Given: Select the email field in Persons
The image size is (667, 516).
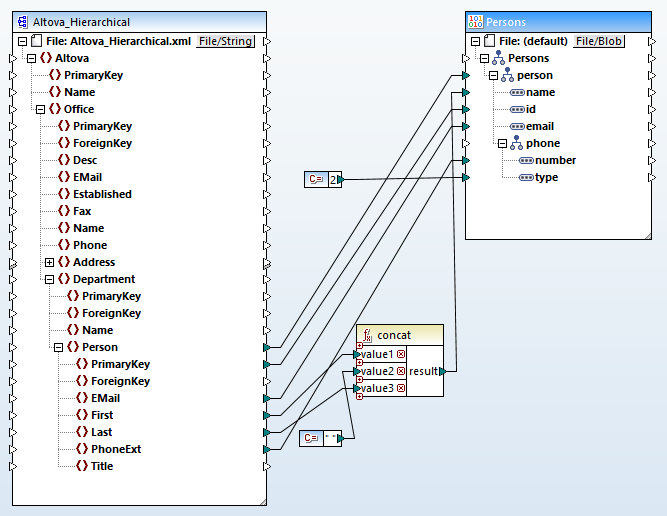Looking at the screenshot, I should (x=539, y=126).
